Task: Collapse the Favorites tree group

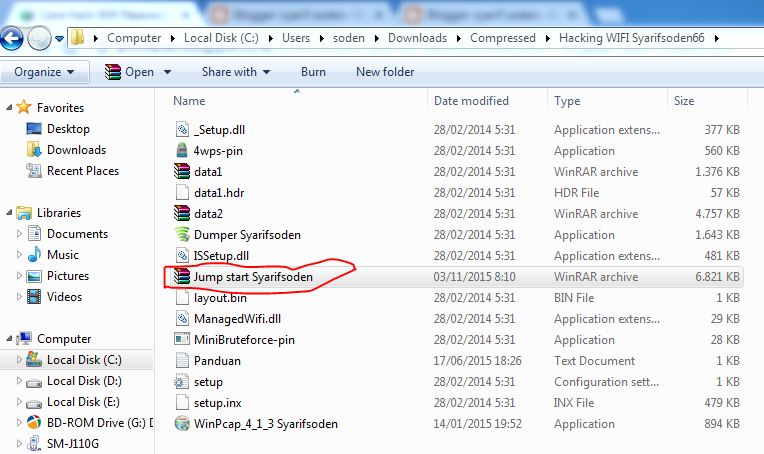Action: click(9, 107)
